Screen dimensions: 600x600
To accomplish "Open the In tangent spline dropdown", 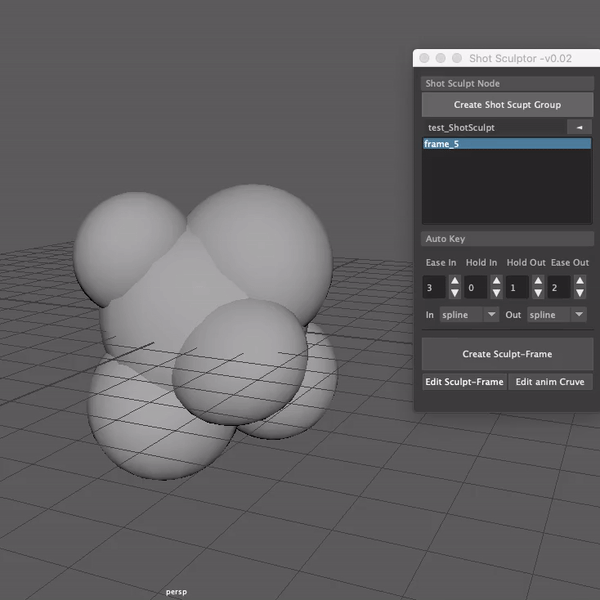I will coord(469,315).
